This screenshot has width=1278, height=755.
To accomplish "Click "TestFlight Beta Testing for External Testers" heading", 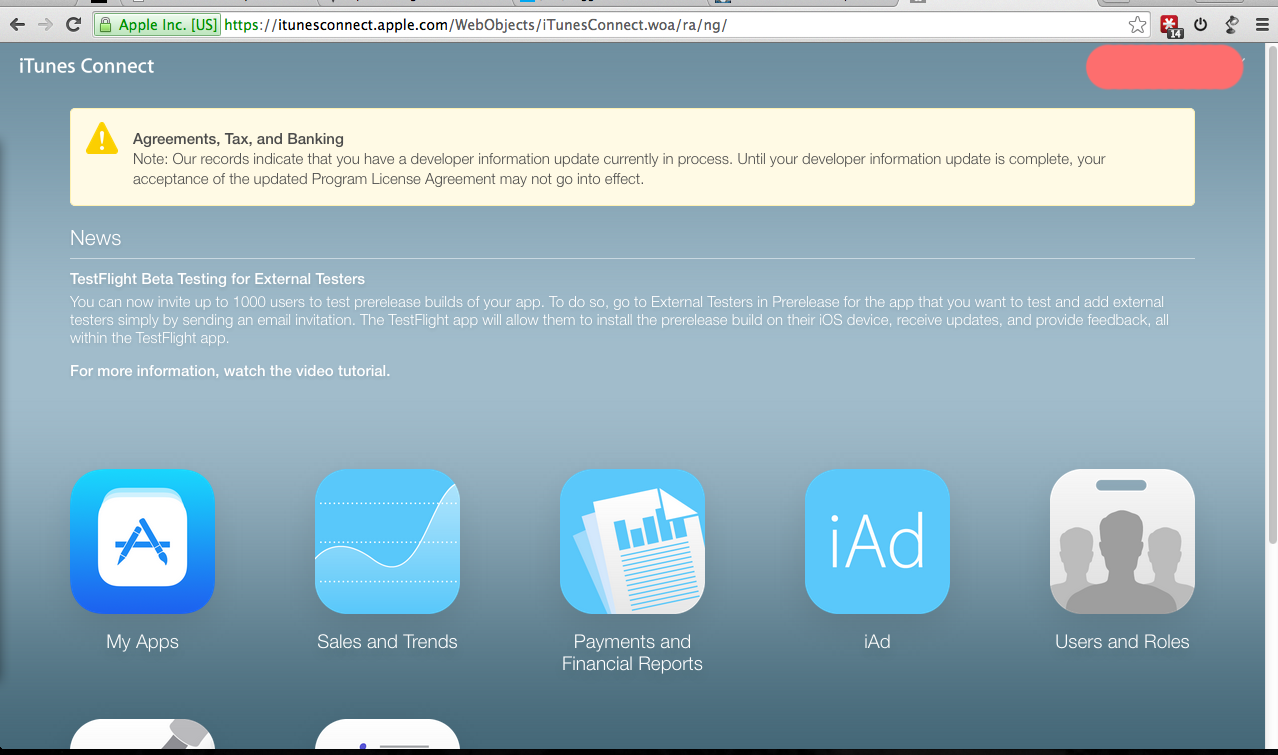I will tap(217, 279).
